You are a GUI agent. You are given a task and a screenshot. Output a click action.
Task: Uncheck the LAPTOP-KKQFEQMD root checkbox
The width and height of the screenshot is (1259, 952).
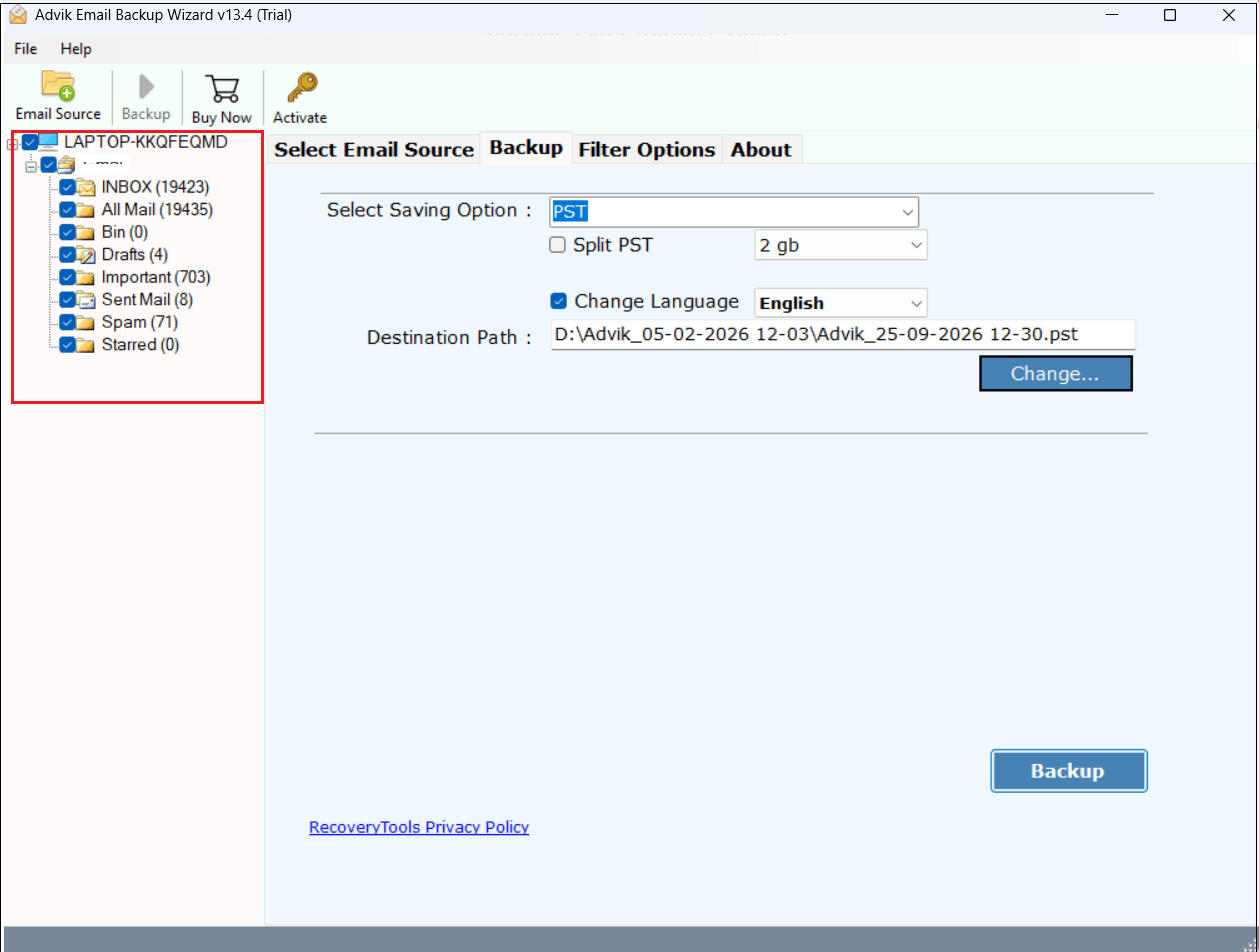pos(30,142)
